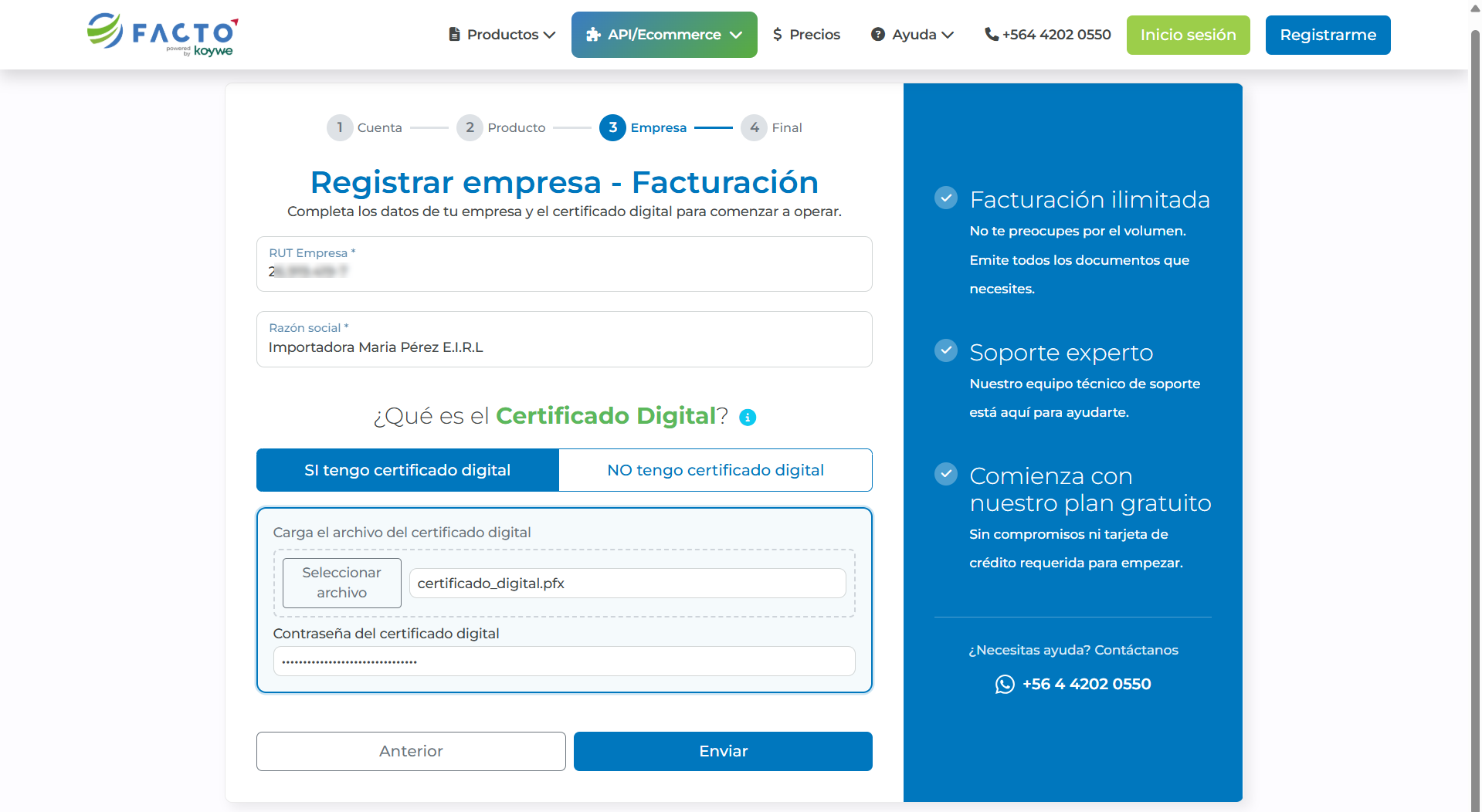Click the phone icon in the header
This screenshot has height=812, width=1482.
[992, 35]
